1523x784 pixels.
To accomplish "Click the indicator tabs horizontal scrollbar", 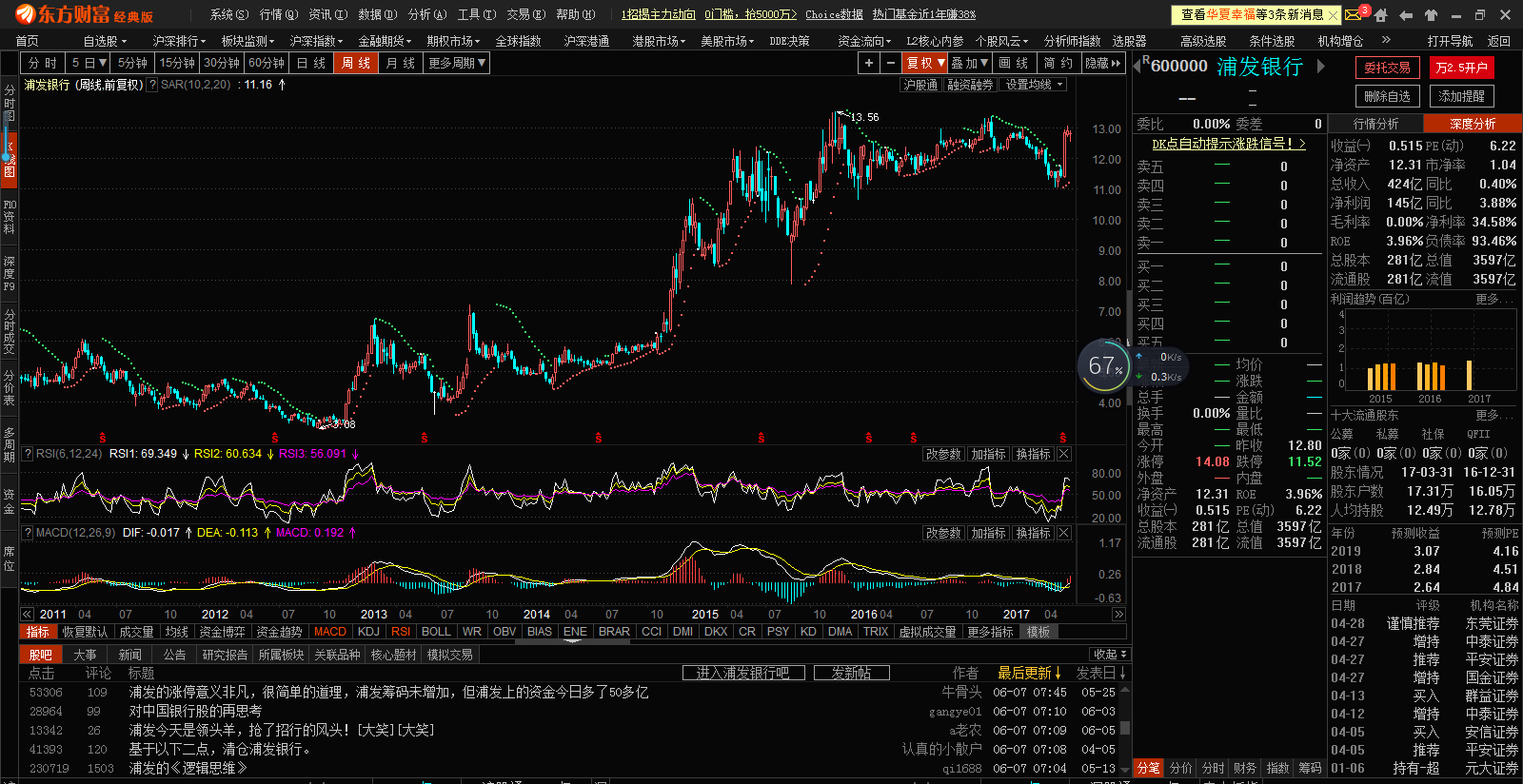I will 571,642.
